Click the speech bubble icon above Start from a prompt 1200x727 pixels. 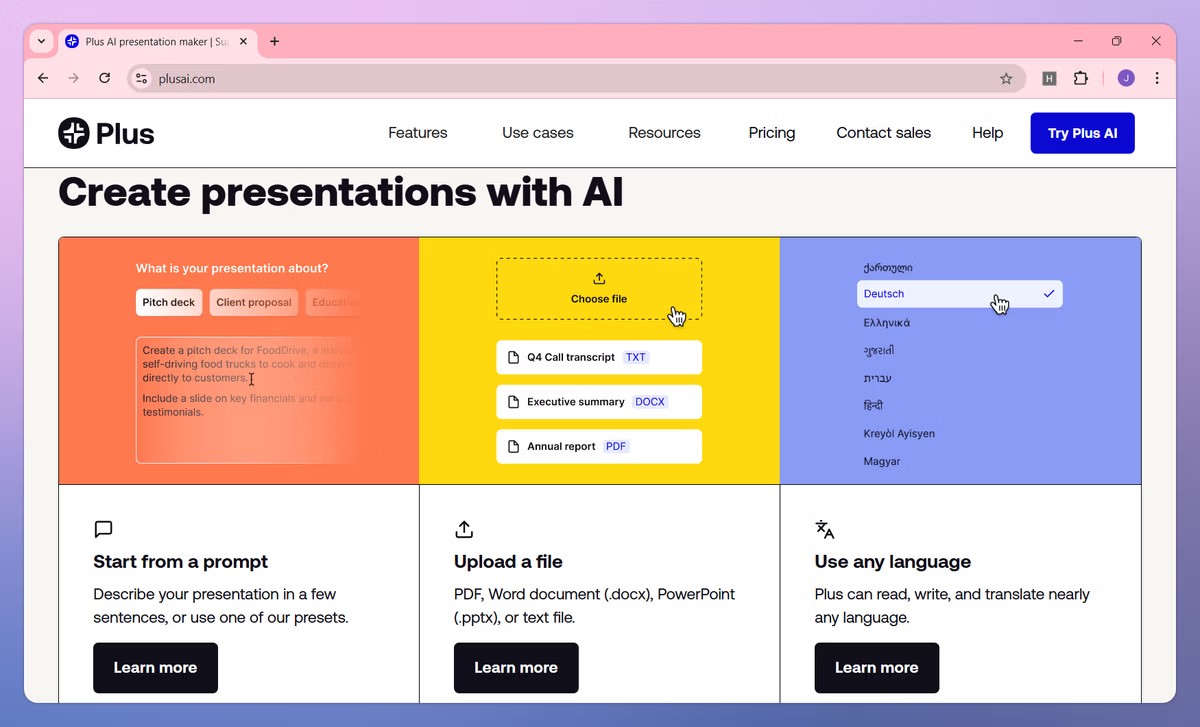(103, 529)
